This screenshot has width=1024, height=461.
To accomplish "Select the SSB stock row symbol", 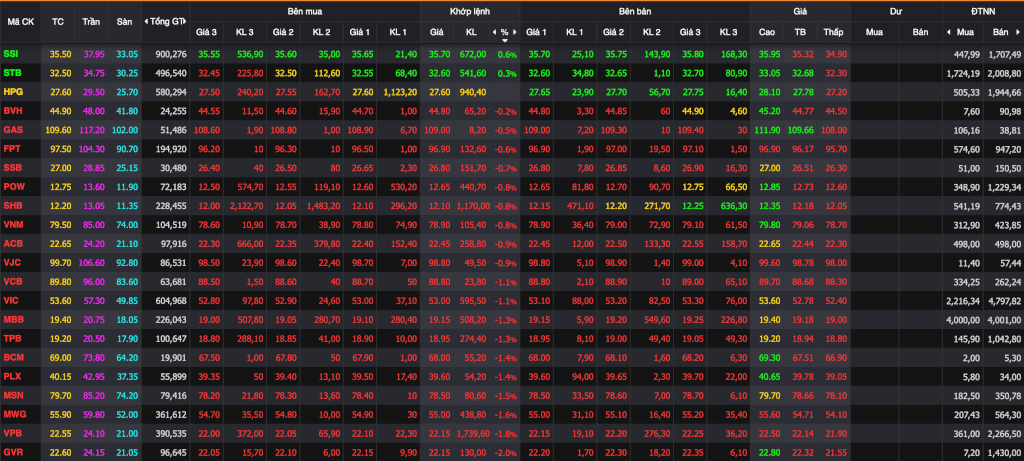I will pyautogui.click(x=11, y=168).
